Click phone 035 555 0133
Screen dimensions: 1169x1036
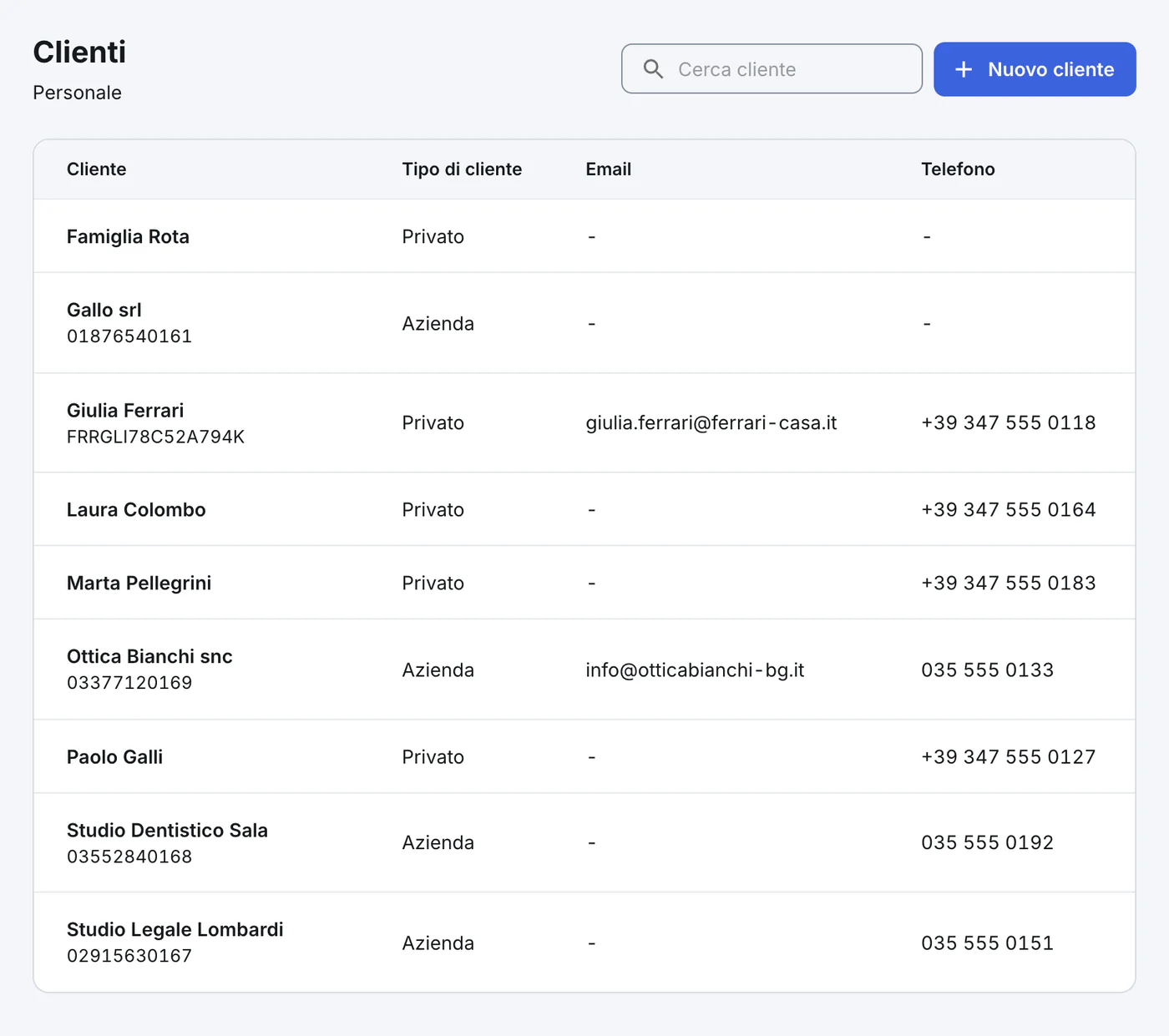(x=987, y=670)
